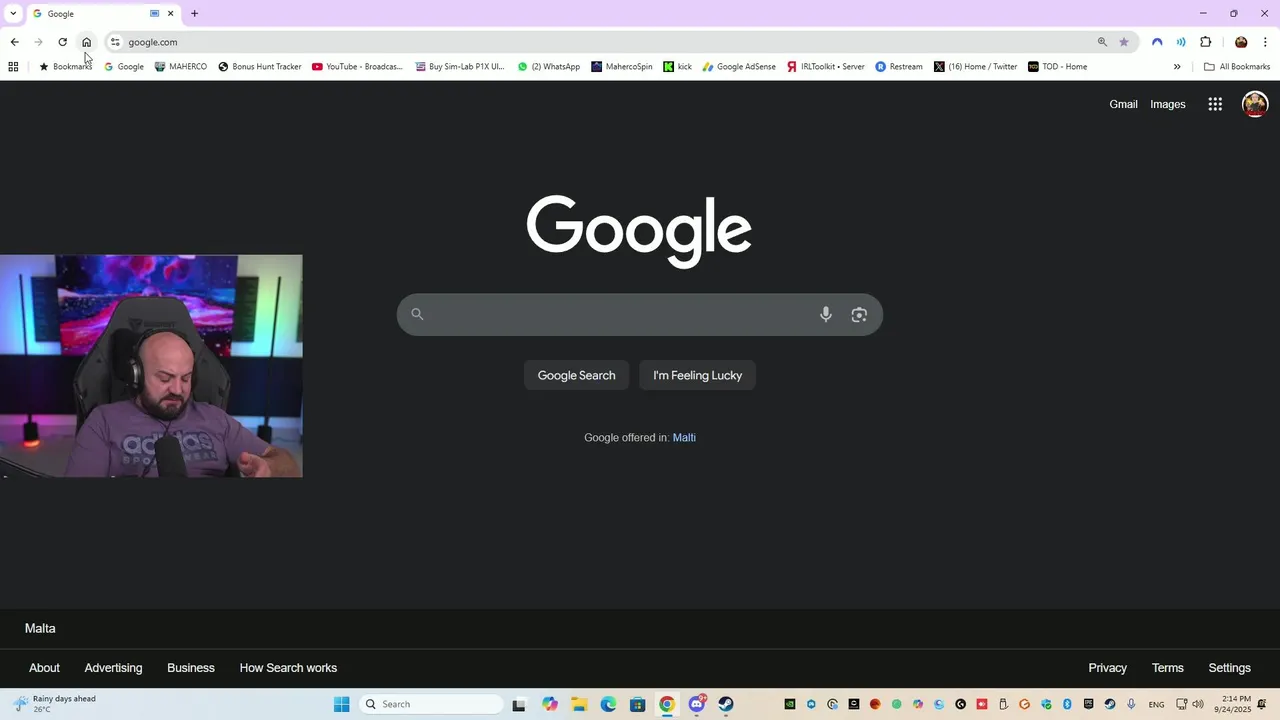The width and height of the screenshot is (1280, 720).
Task: Click the zoom magnifier icon in address bar
Action: [1102, 42]
